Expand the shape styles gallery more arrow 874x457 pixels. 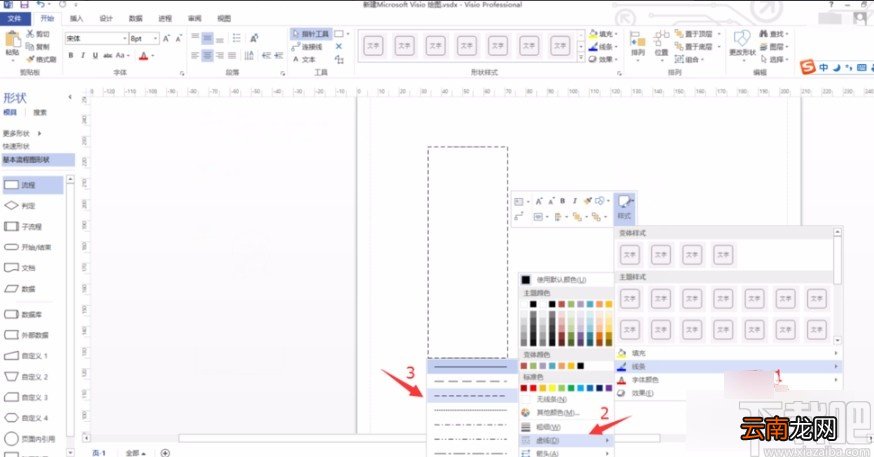[x=581, y=57]
